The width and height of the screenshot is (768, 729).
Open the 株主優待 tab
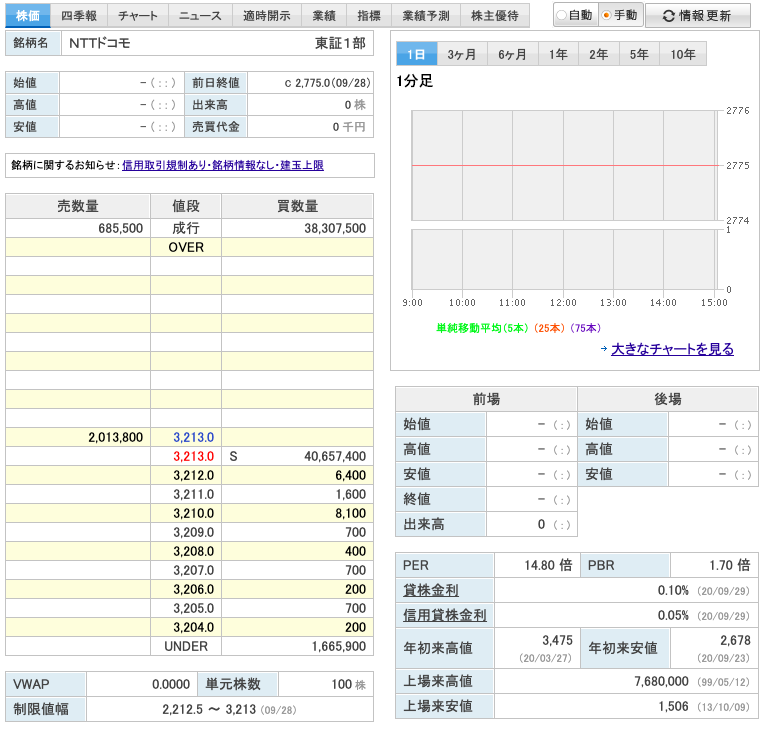click(495, 16)
